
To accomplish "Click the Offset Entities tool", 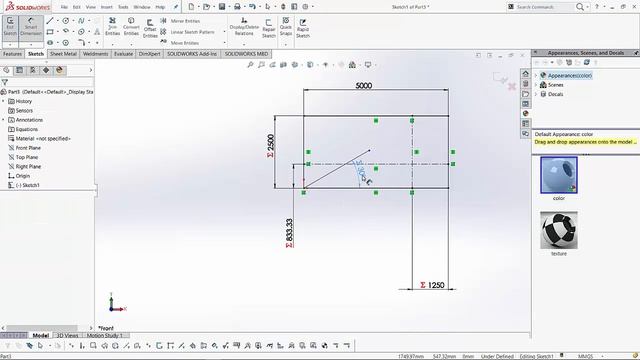I will (150, 28).
